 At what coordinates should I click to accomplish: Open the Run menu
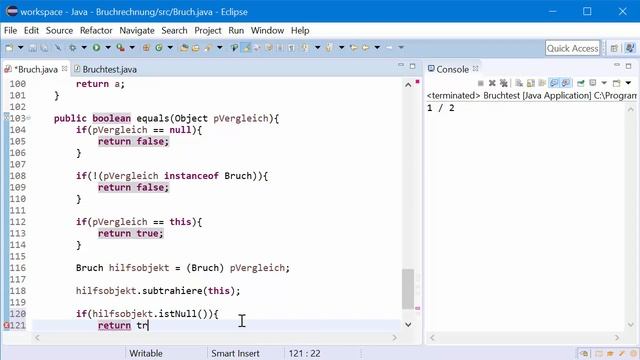pos(236,31)
